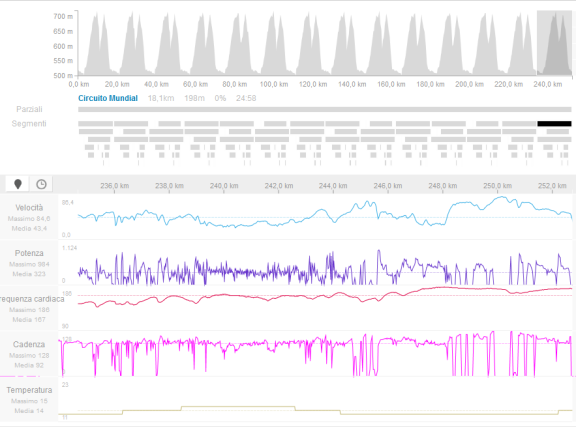Select the Temperatura chart label
Viewport: 576px width, 428px height.
pos(29,390)
